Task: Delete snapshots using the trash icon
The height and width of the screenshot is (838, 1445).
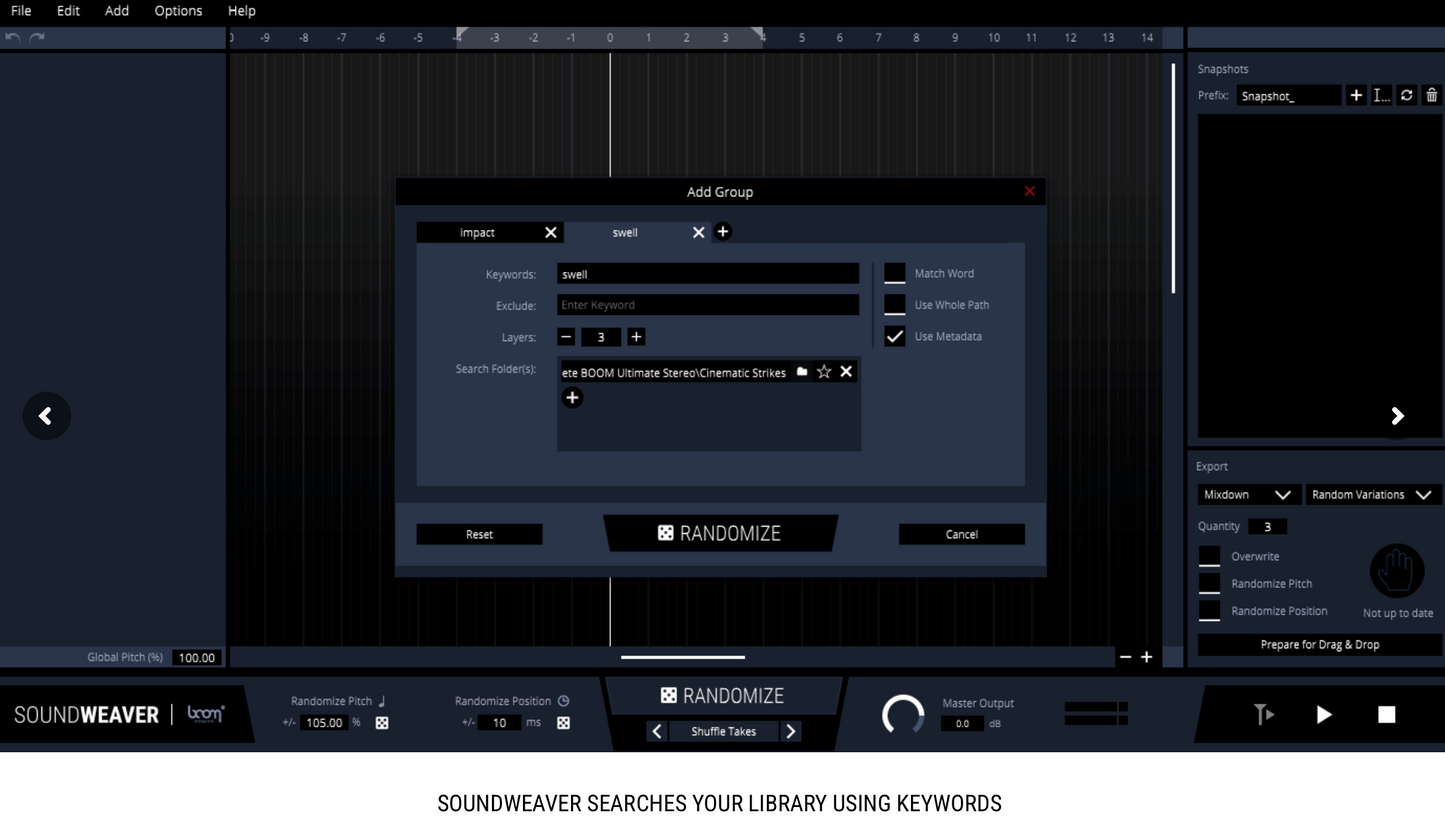Action: 1432,95
